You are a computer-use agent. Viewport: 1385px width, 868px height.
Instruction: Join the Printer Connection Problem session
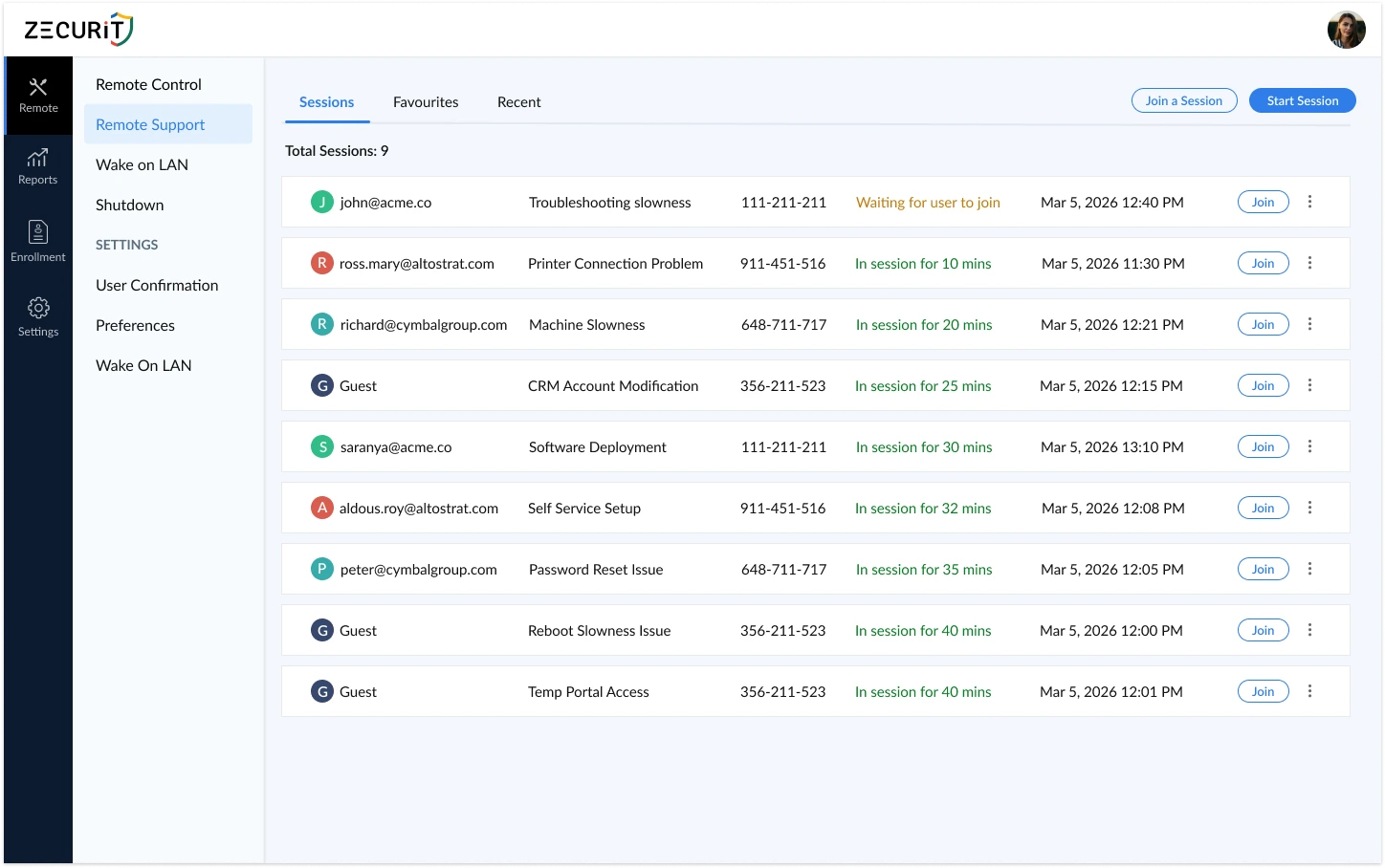click(1263, 263)
